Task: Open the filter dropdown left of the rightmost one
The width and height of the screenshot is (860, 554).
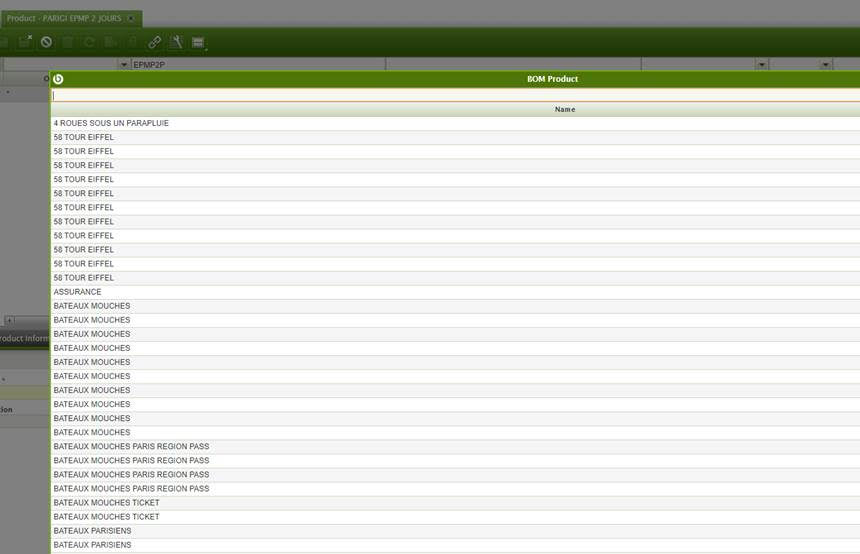Action: tap(762, 65)
